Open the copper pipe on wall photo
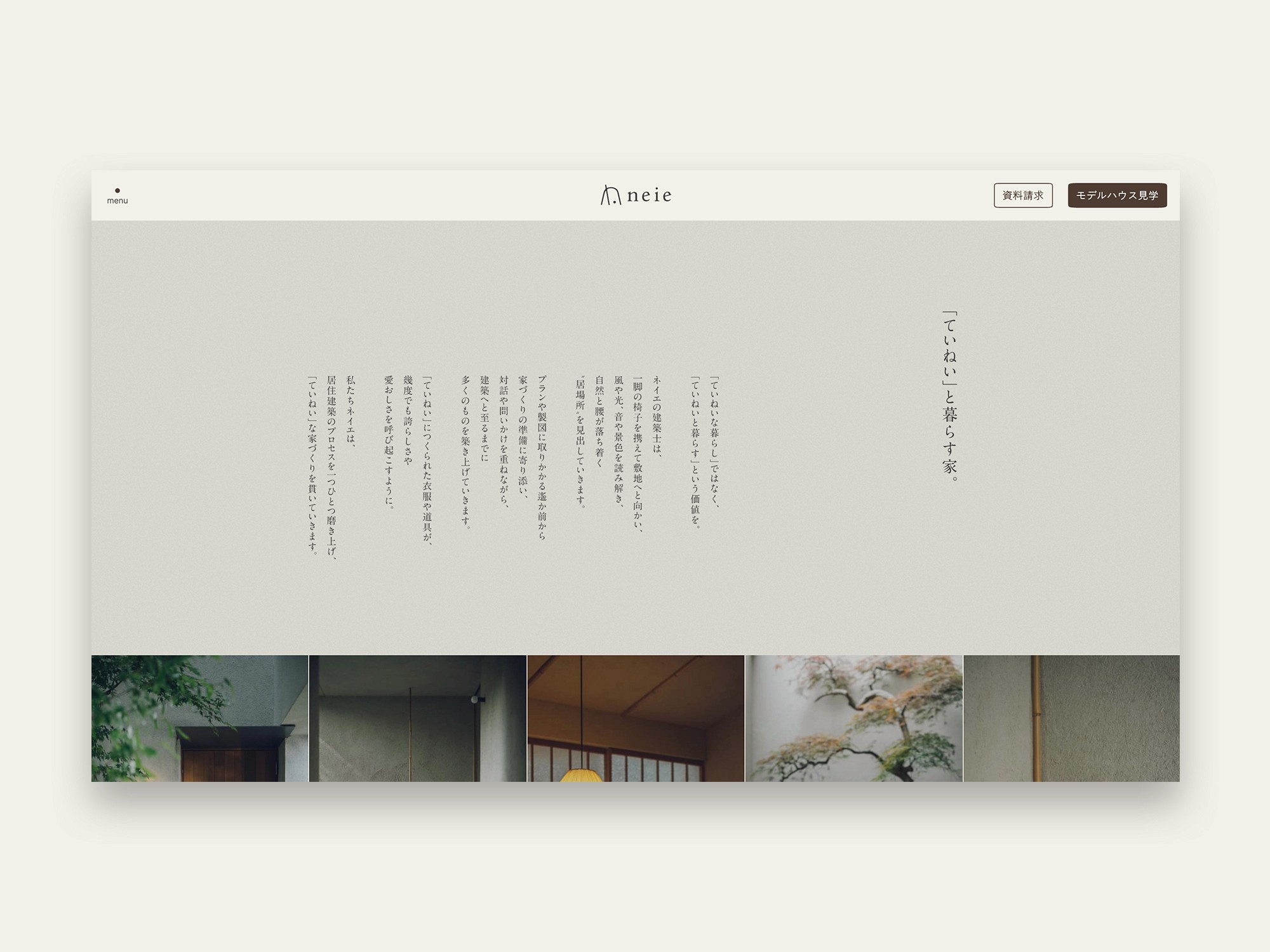Image resolution: width=1270 pixels, height=952 pixels. (1071, 718)
